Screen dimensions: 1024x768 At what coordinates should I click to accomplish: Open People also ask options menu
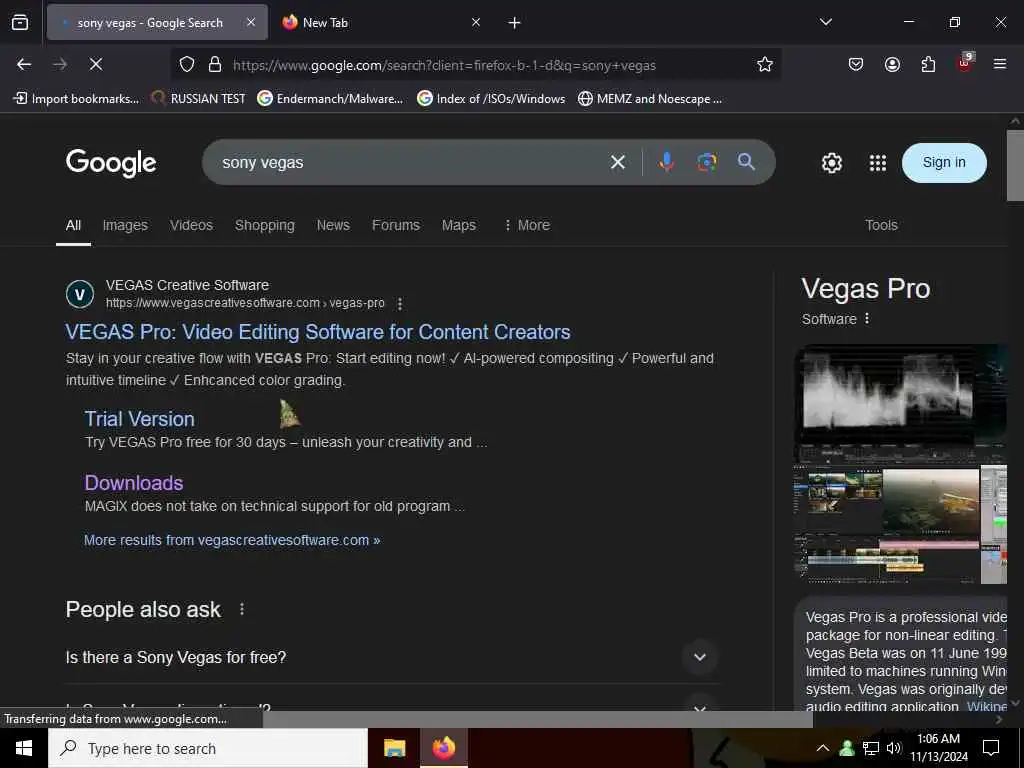click(242, 609)
